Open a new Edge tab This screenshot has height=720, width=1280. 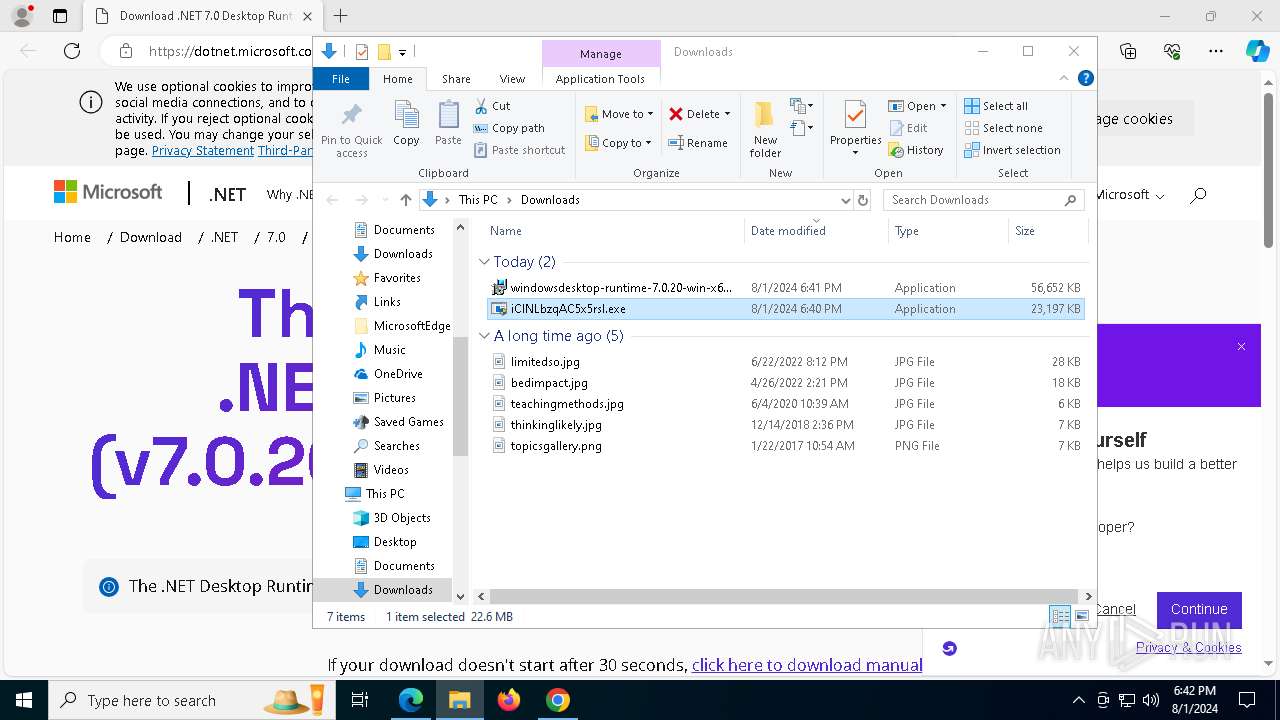click(x=341, y=16)
